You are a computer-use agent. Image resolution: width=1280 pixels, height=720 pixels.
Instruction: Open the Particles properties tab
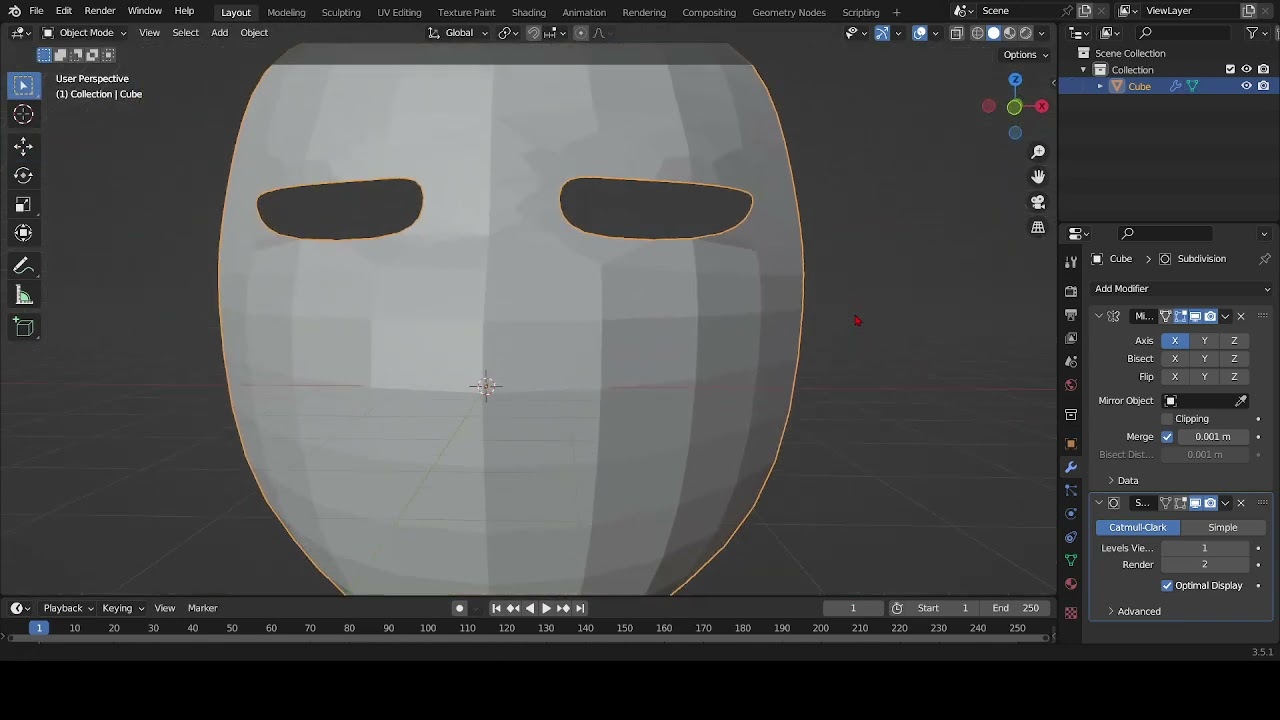(1071, 490)
